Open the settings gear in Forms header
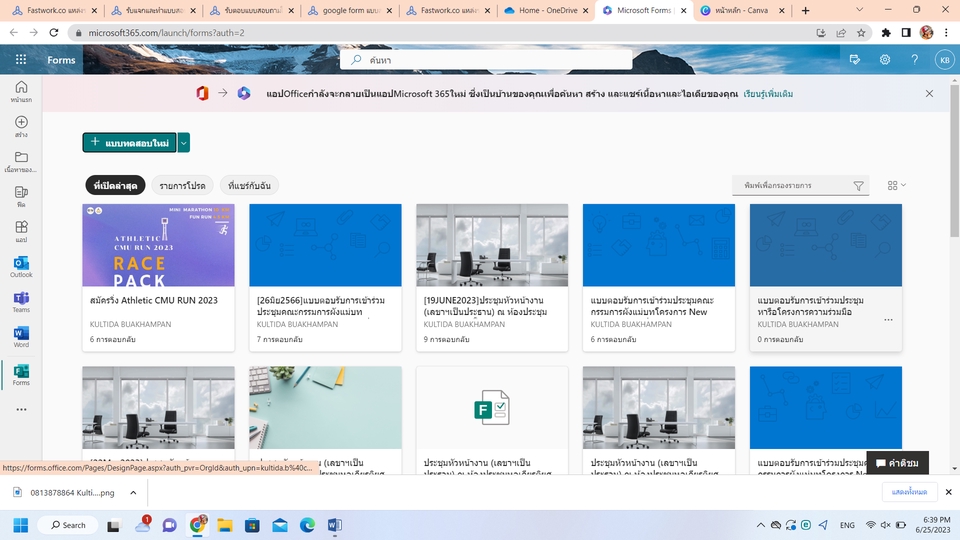Viewport: 960px width, 540px height. (x=885, y=59)
